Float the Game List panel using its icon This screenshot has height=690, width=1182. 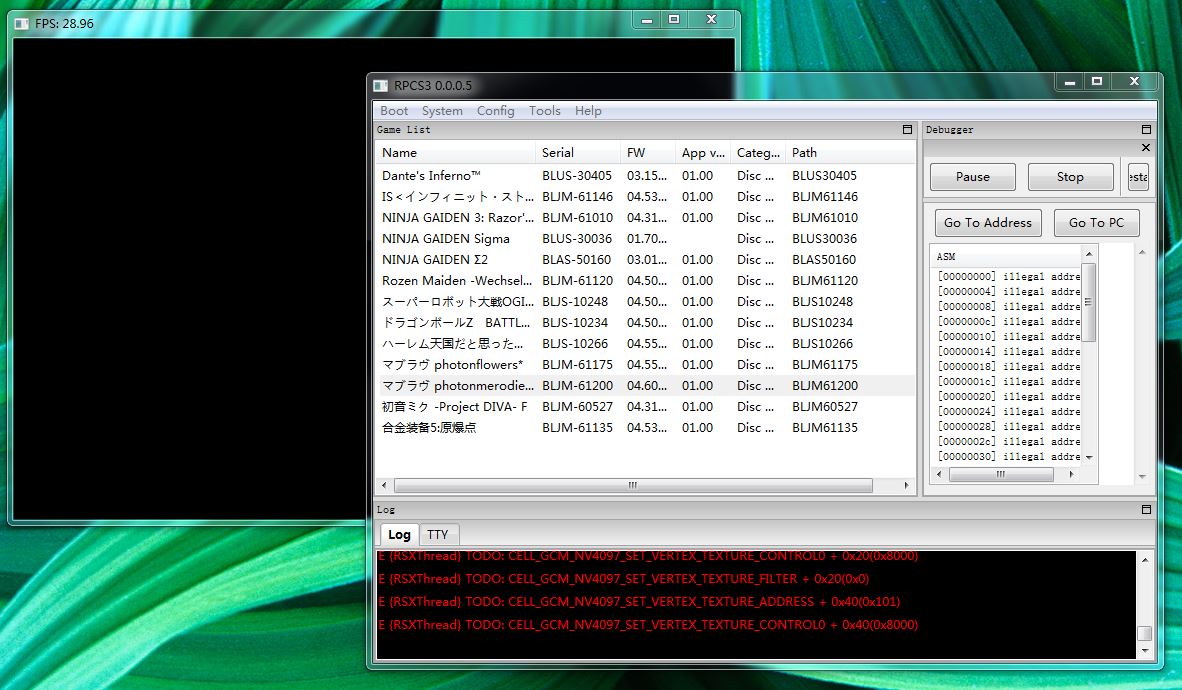907,130
